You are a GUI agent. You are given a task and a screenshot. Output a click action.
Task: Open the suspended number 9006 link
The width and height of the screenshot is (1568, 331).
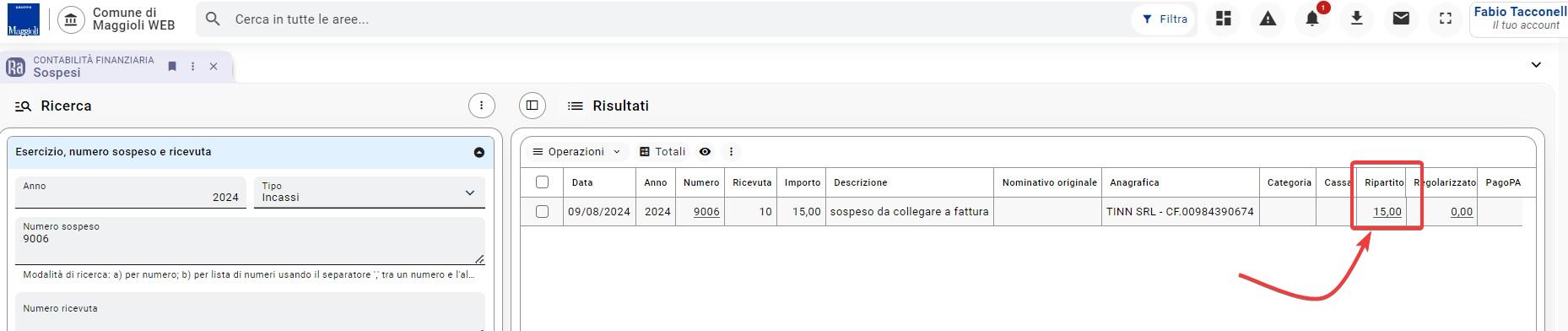point(706,212)
